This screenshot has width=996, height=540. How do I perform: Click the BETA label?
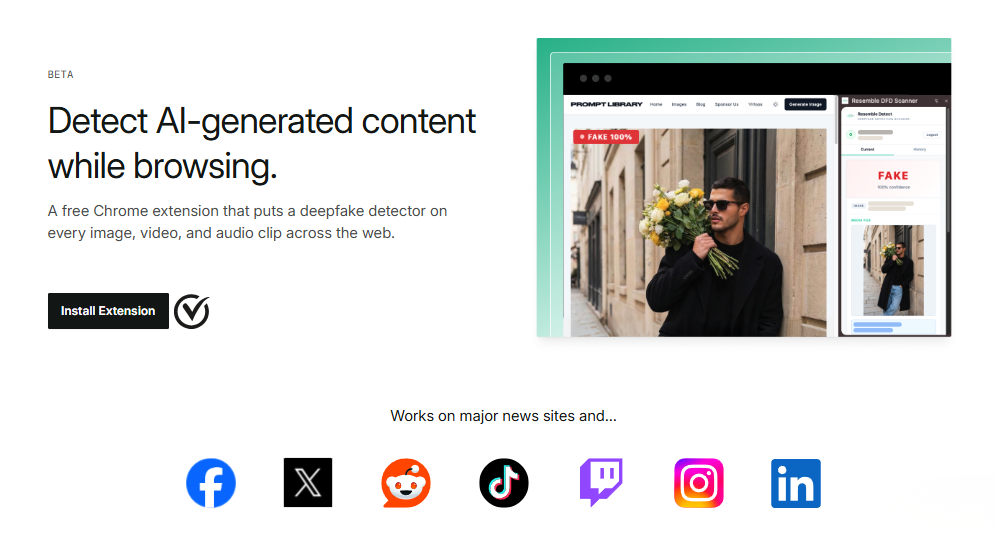click(x=60, y=74)
